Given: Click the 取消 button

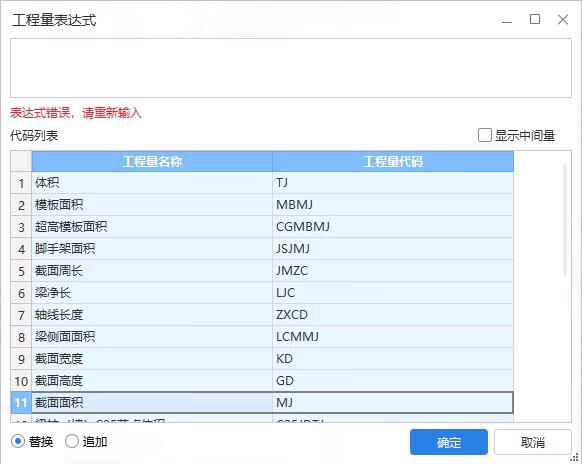Looking at the screenshot, I should coord(532,442).
